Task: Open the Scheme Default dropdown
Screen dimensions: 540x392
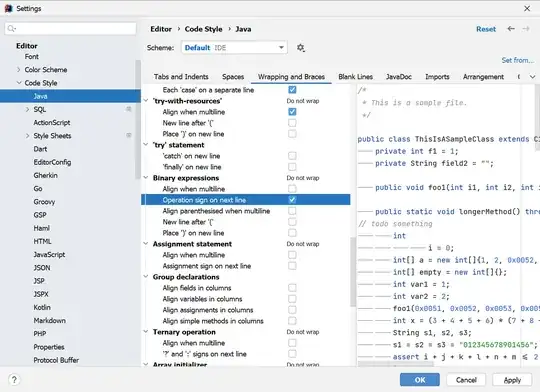Action: pyautogui.click(x=234, y=48)
